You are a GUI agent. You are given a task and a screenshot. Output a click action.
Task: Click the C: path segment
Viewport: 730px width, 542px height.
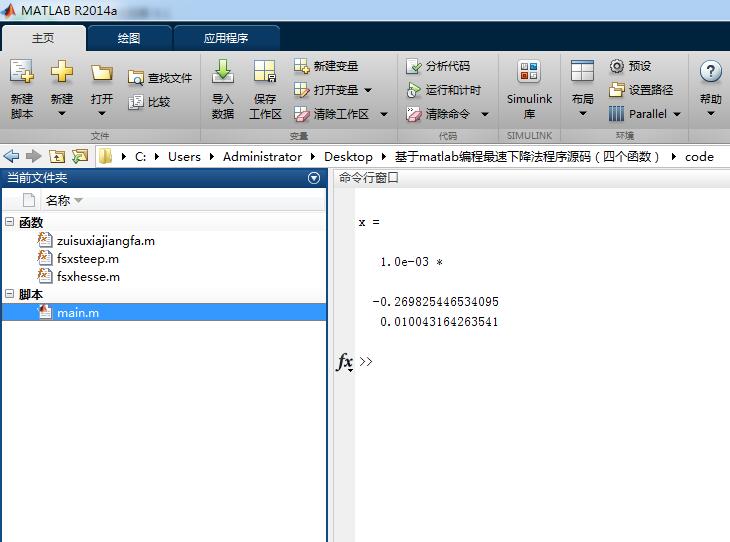pyautogui.click(x=140, y=156)
